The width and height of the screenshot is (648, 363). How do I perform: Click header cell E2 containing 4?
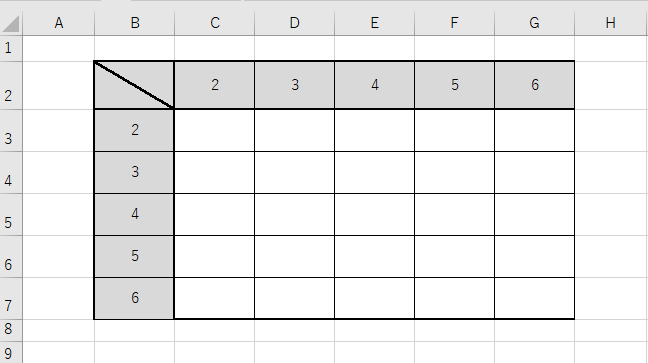374,85
